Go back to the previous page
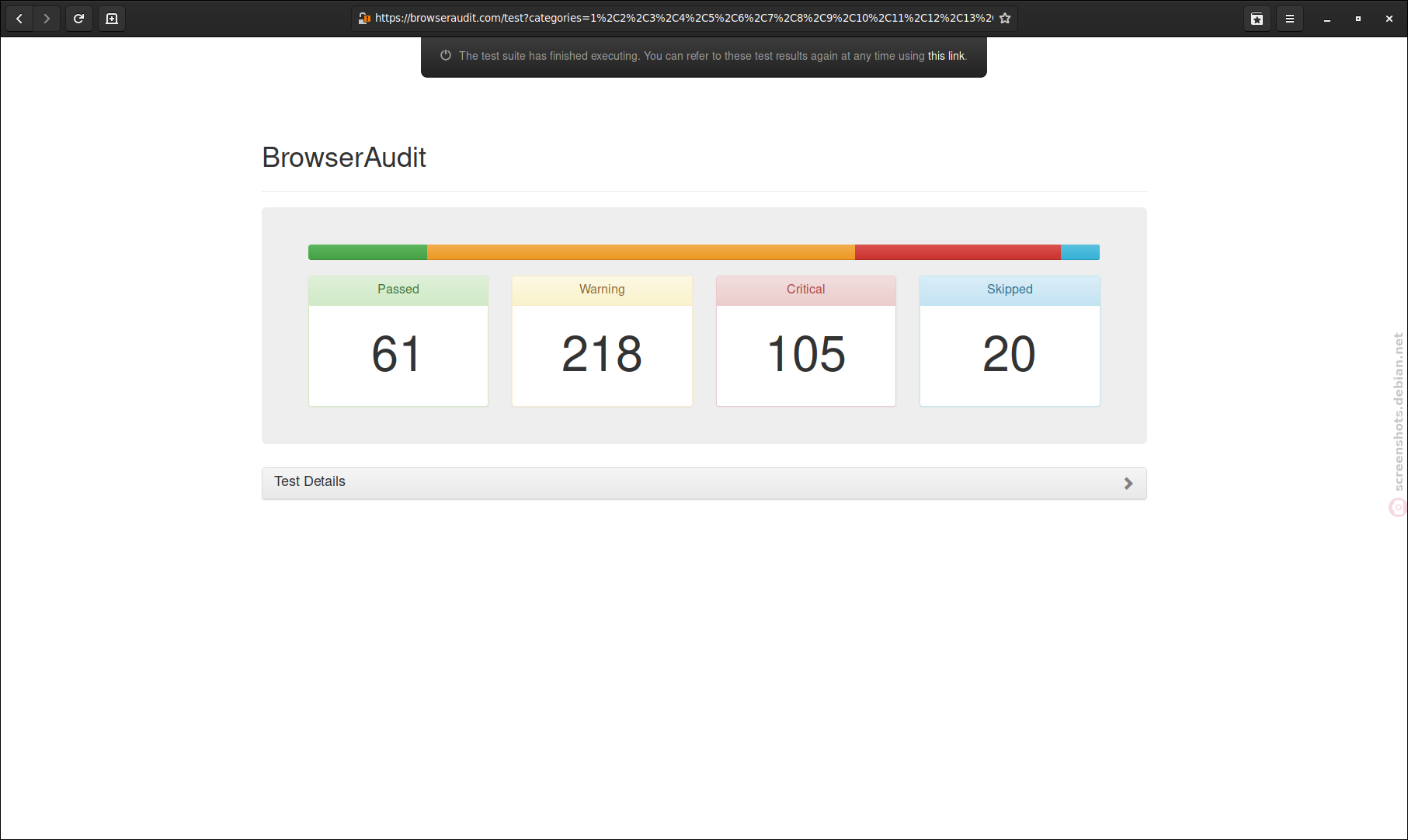This screenshot has width=1408, height=840. click(x=19, y=19)
